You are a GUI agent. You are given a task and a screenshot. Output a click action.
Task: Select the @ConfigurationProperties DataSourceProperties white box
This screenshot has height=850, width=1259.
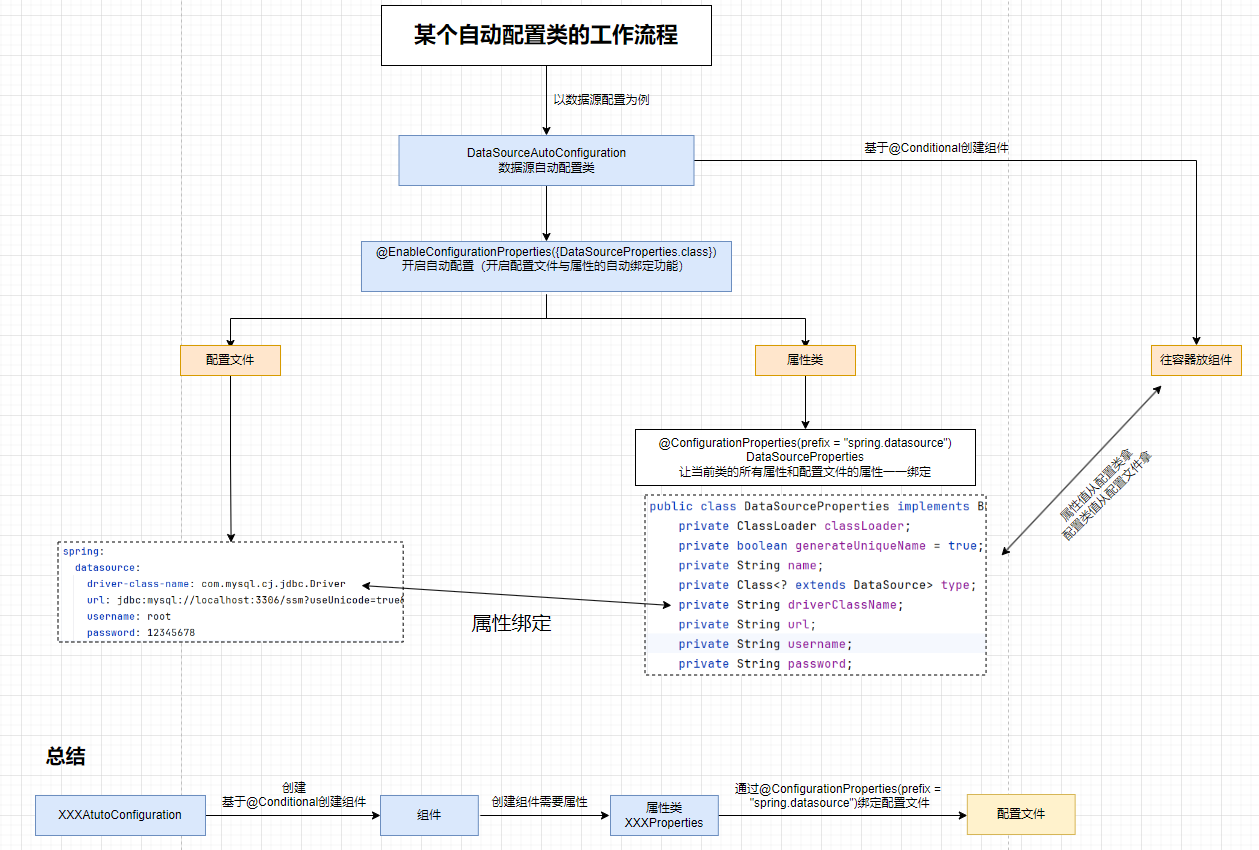805,457
